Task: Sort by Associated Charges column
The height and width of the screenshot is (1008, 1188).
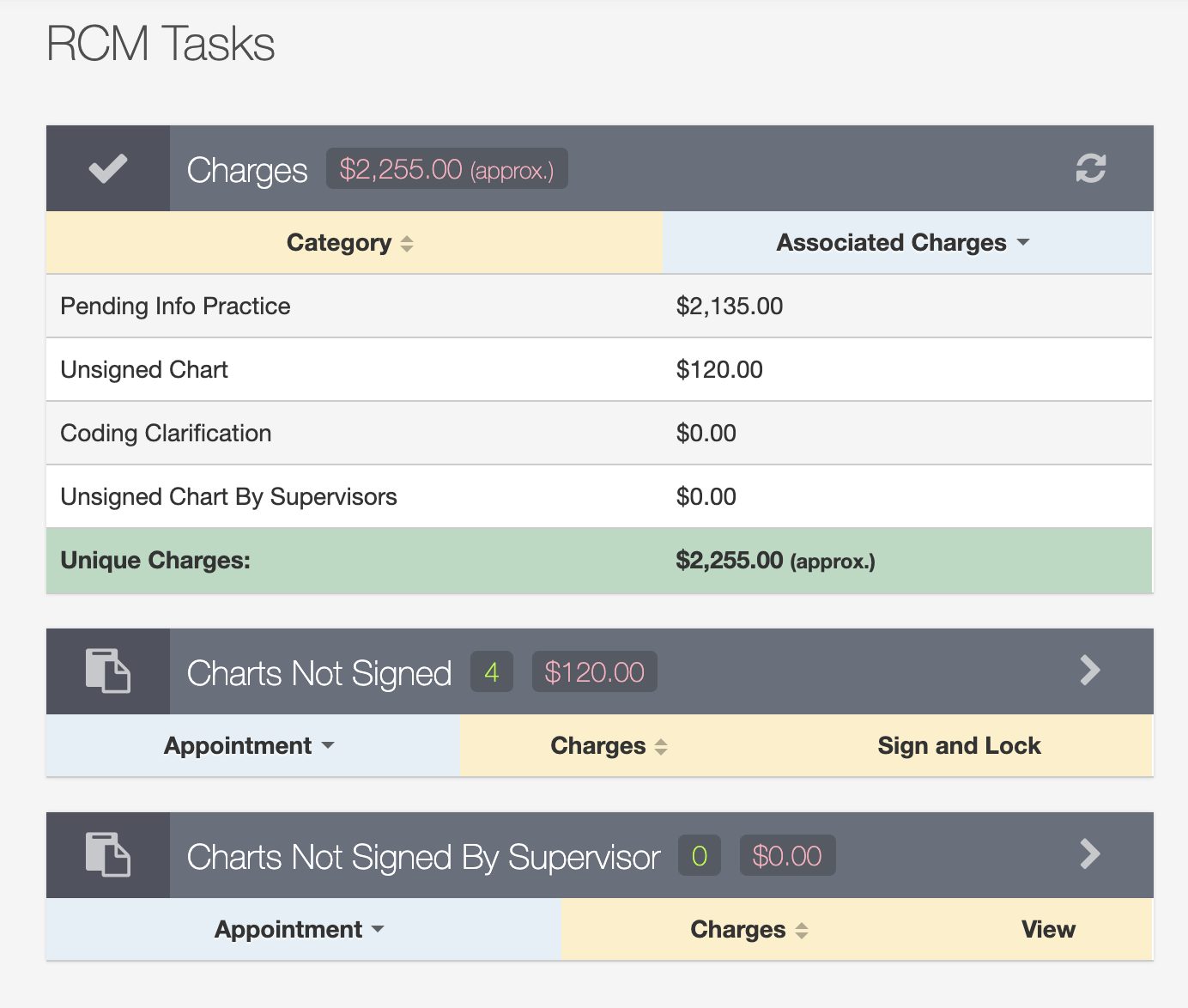Action: click(x=906, y=243)
